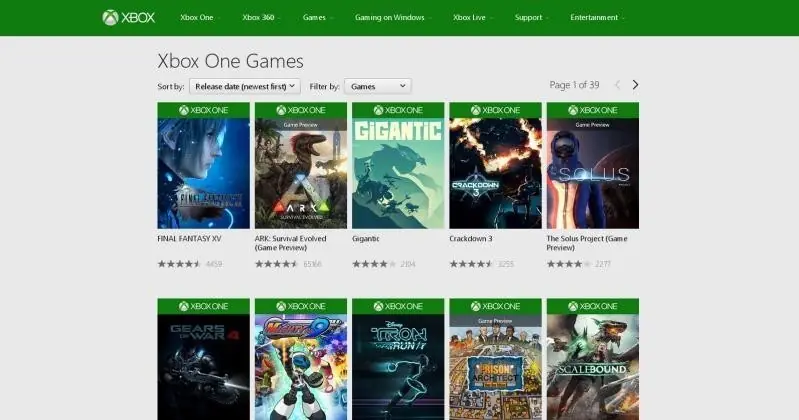799x420 pixels.
Task: Click the disabled previous page arrow
Action: click(617, 85)
